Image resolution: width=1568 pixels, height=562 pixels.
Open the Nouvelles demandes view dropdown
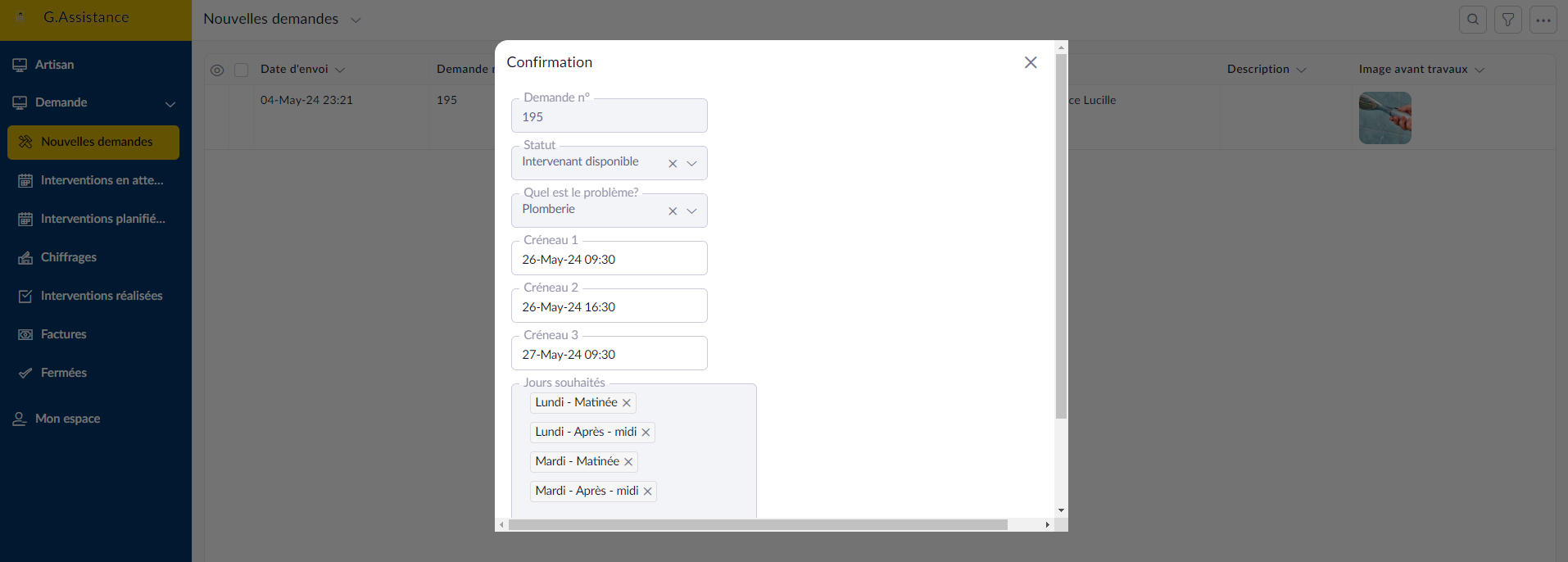coord(356,20)
